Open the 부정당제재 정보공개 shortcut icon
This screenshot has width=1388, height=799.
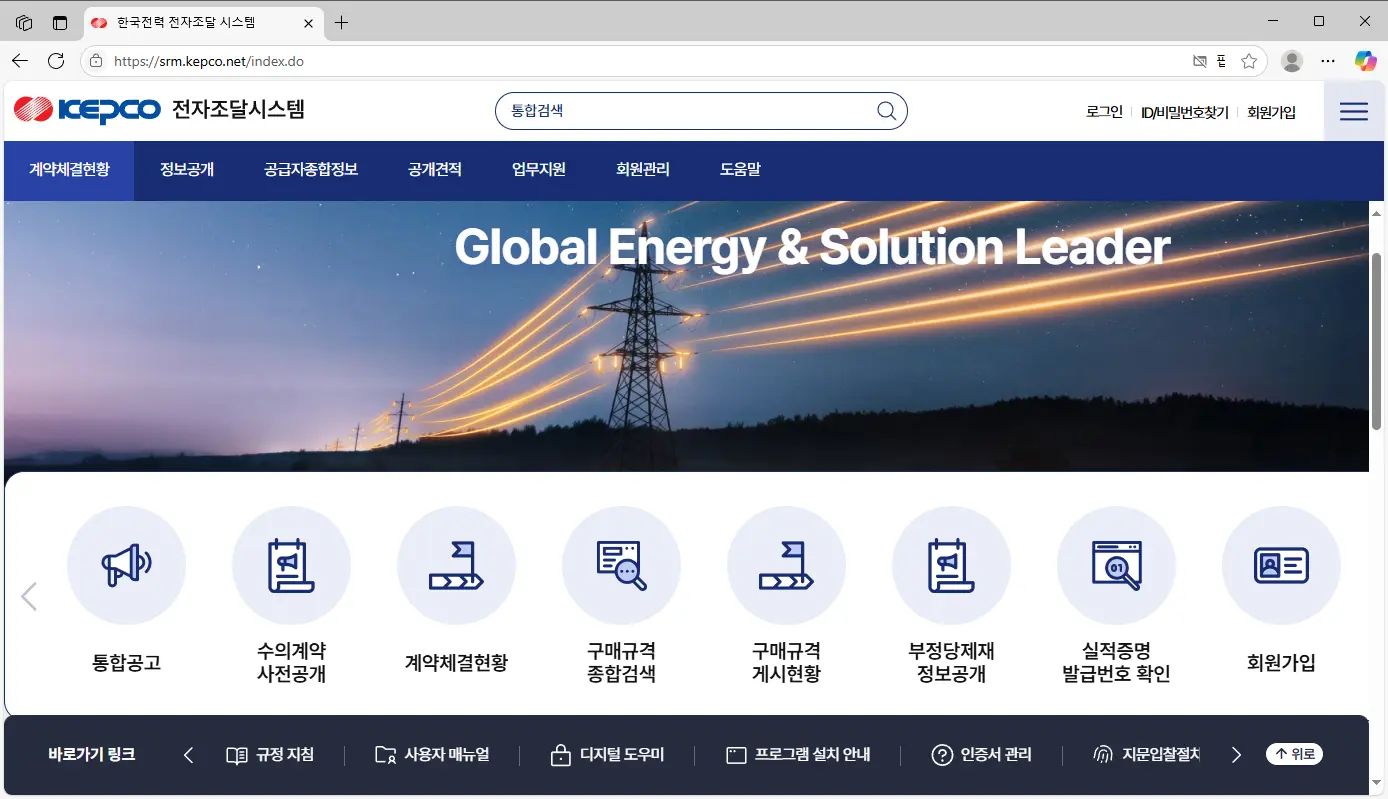pyautogui.click(x=952, y=564)
